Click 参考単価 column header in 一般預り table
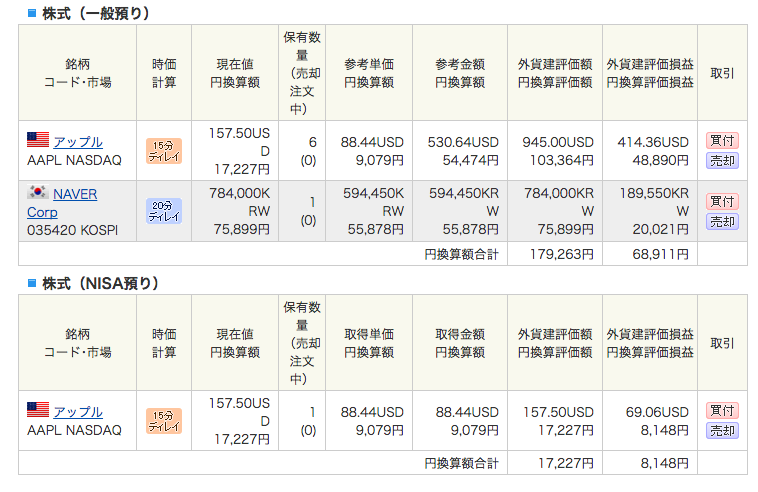The width and height of the screenshot is (758, 492). coord(369,73)
